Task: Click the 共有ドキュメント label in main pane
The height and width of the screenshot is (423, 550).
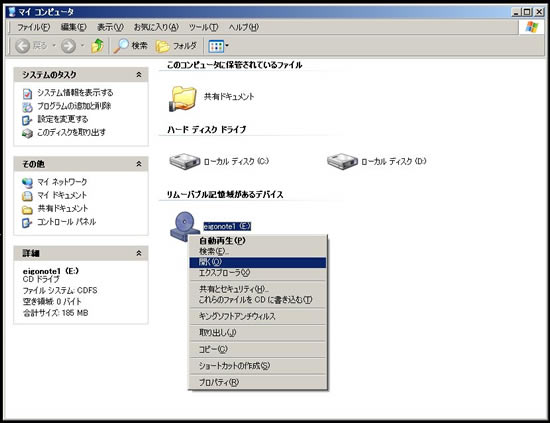Action: pos(229,96)
